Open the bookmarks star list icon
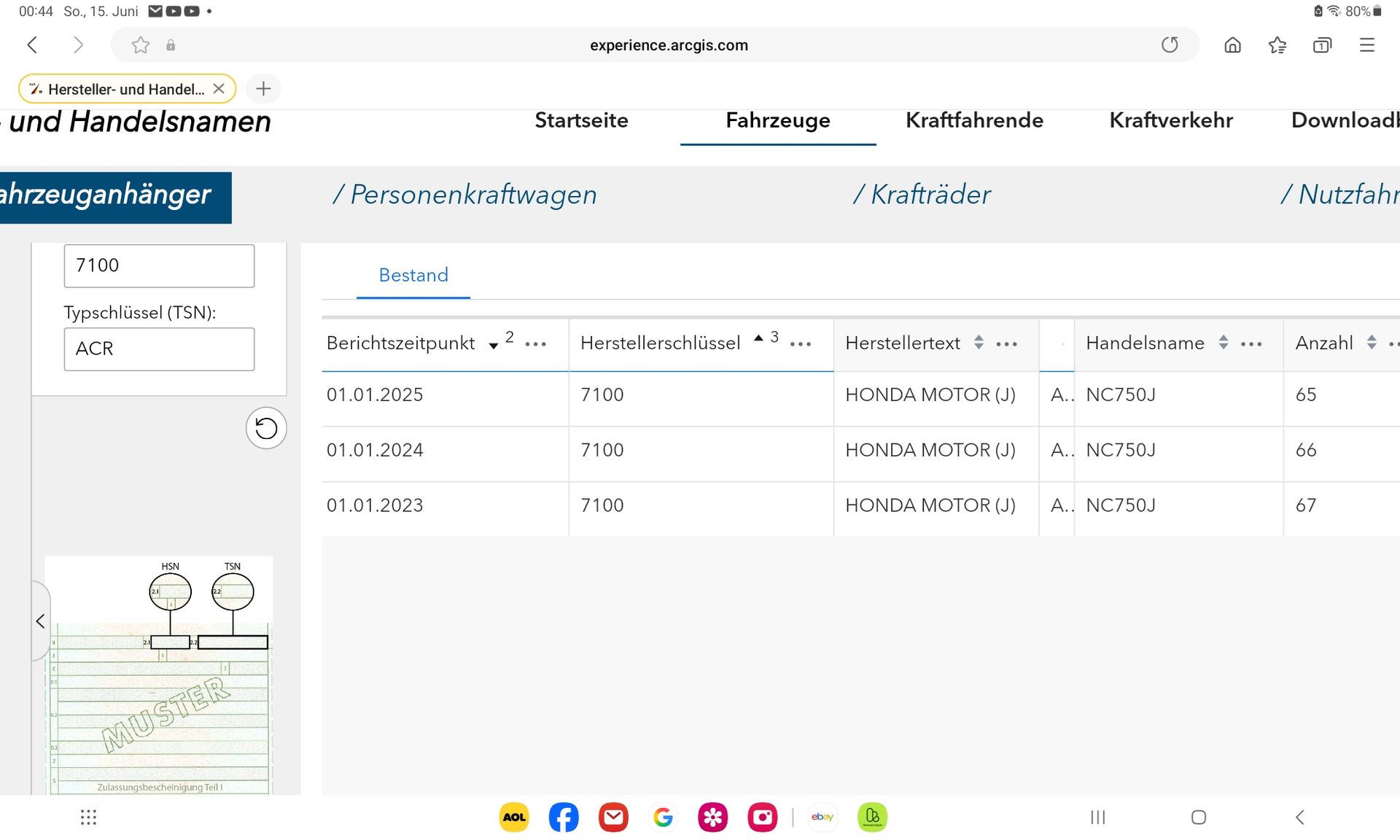Viewport: 1400px width, 840px height. pyautogui.click(x=1277, y=45)
